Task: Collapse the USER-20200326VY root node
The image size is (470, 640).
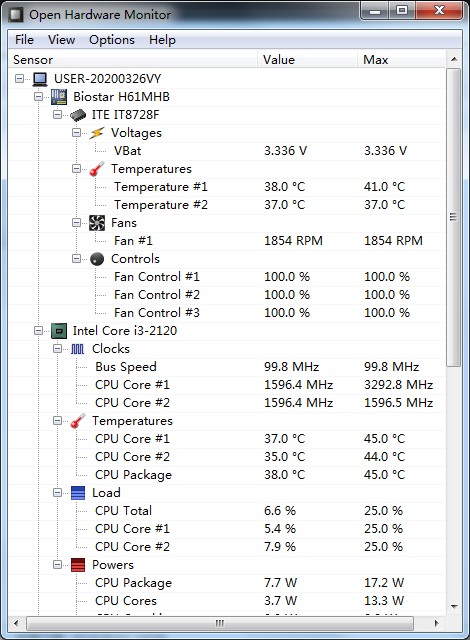Action: coord(19,78)
